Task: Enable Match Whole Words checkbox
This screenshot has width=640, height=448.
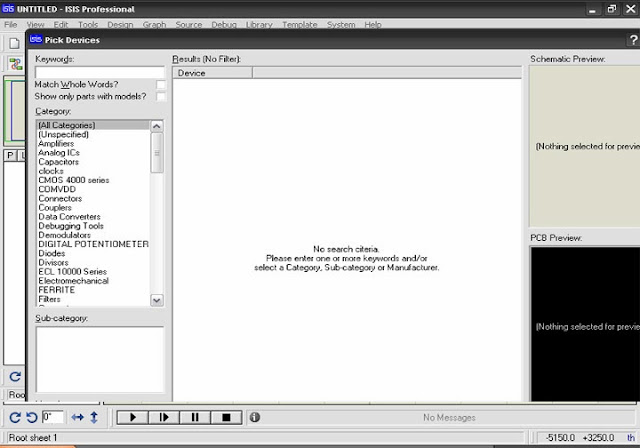Action: (x=161, y=84)
